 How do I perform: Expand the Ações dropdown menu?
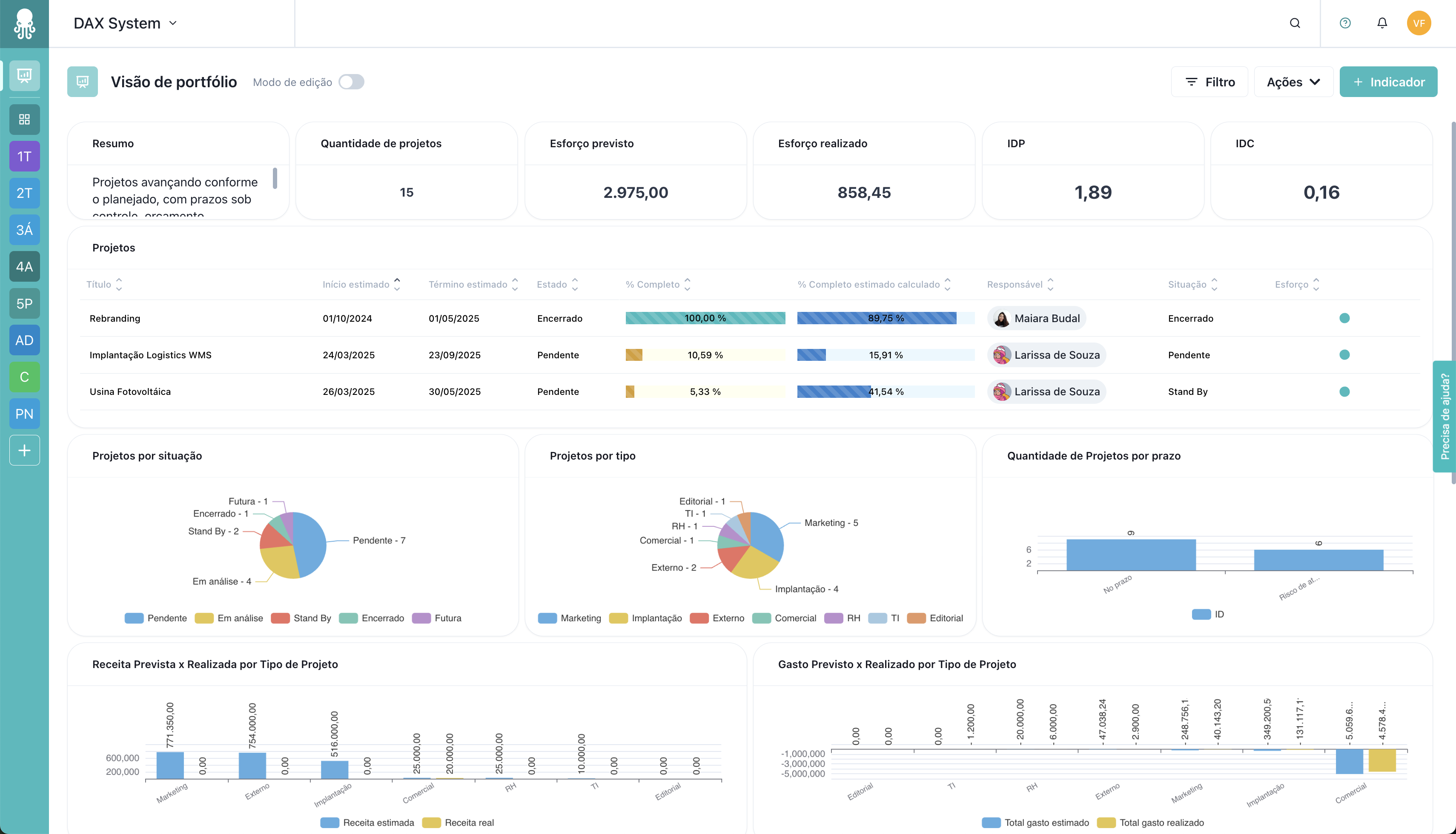click(x=1293, y=82)
